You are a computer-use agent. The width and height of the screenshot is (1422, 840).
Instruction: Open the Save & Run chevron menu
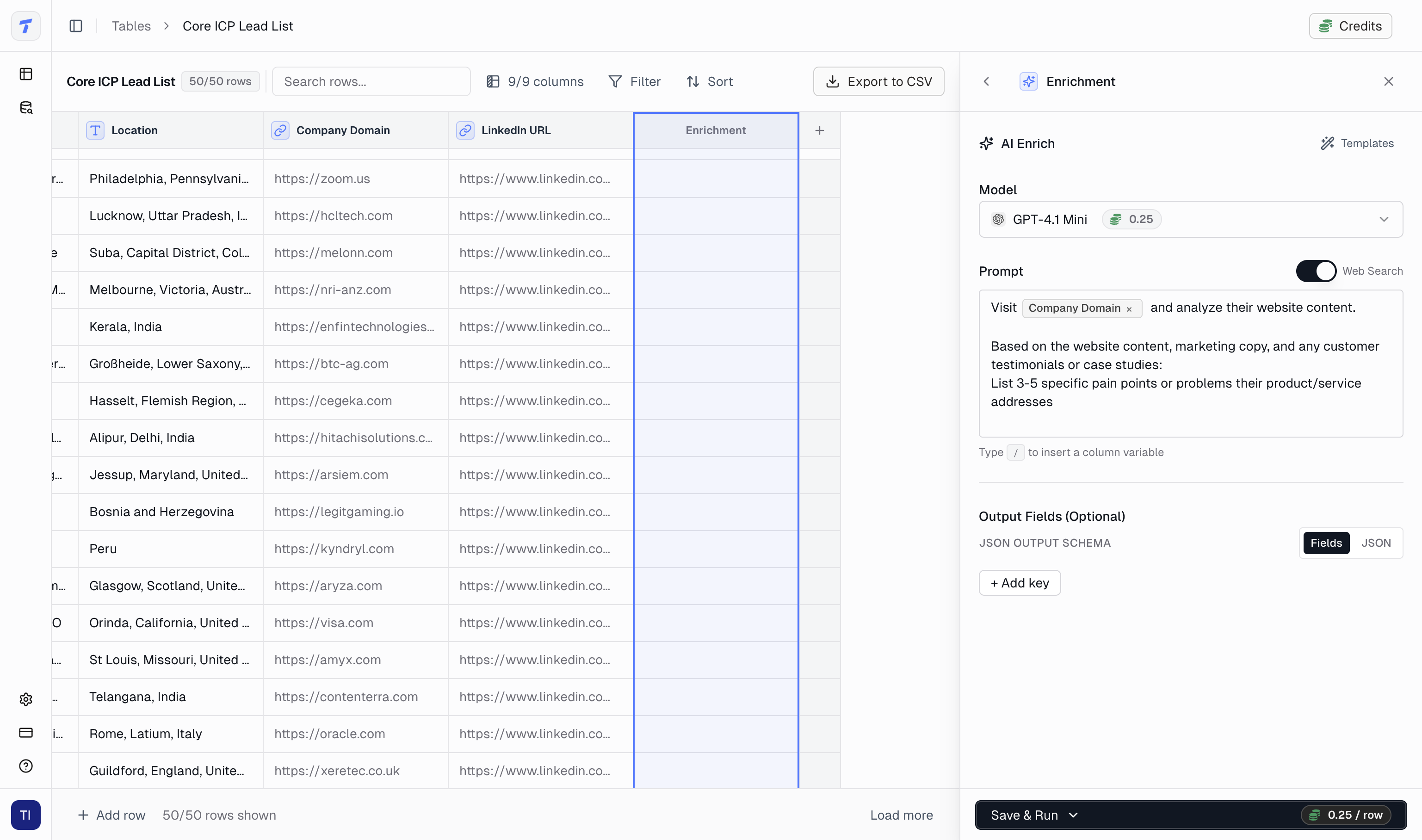click(1073, 815)
